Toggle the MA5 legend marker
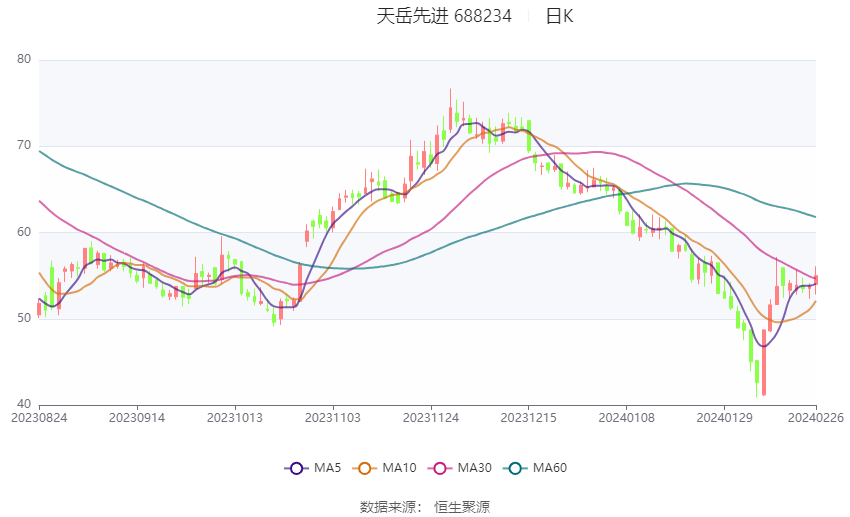This screenshot has height=517, width=850. pyautogui.click(x=296, y=468)
